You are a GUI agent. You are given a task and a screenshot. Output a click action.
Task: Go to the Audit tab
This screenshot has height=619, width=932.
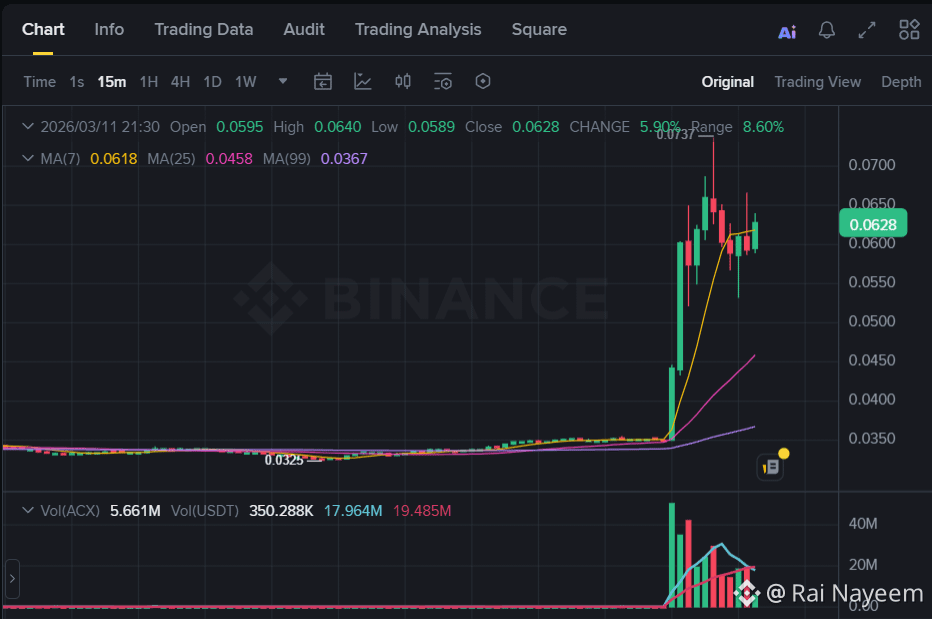304,29
